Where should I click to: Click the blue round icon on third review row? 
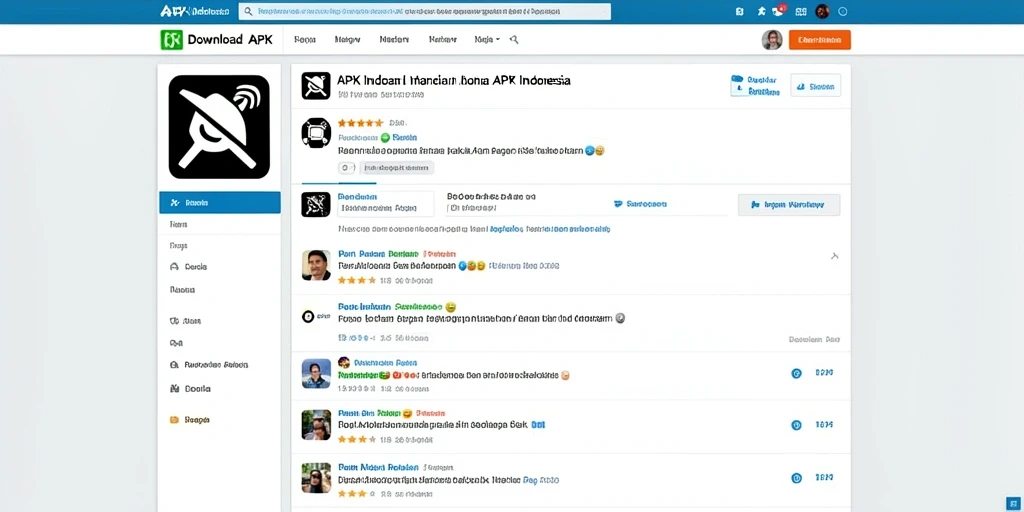796,374
